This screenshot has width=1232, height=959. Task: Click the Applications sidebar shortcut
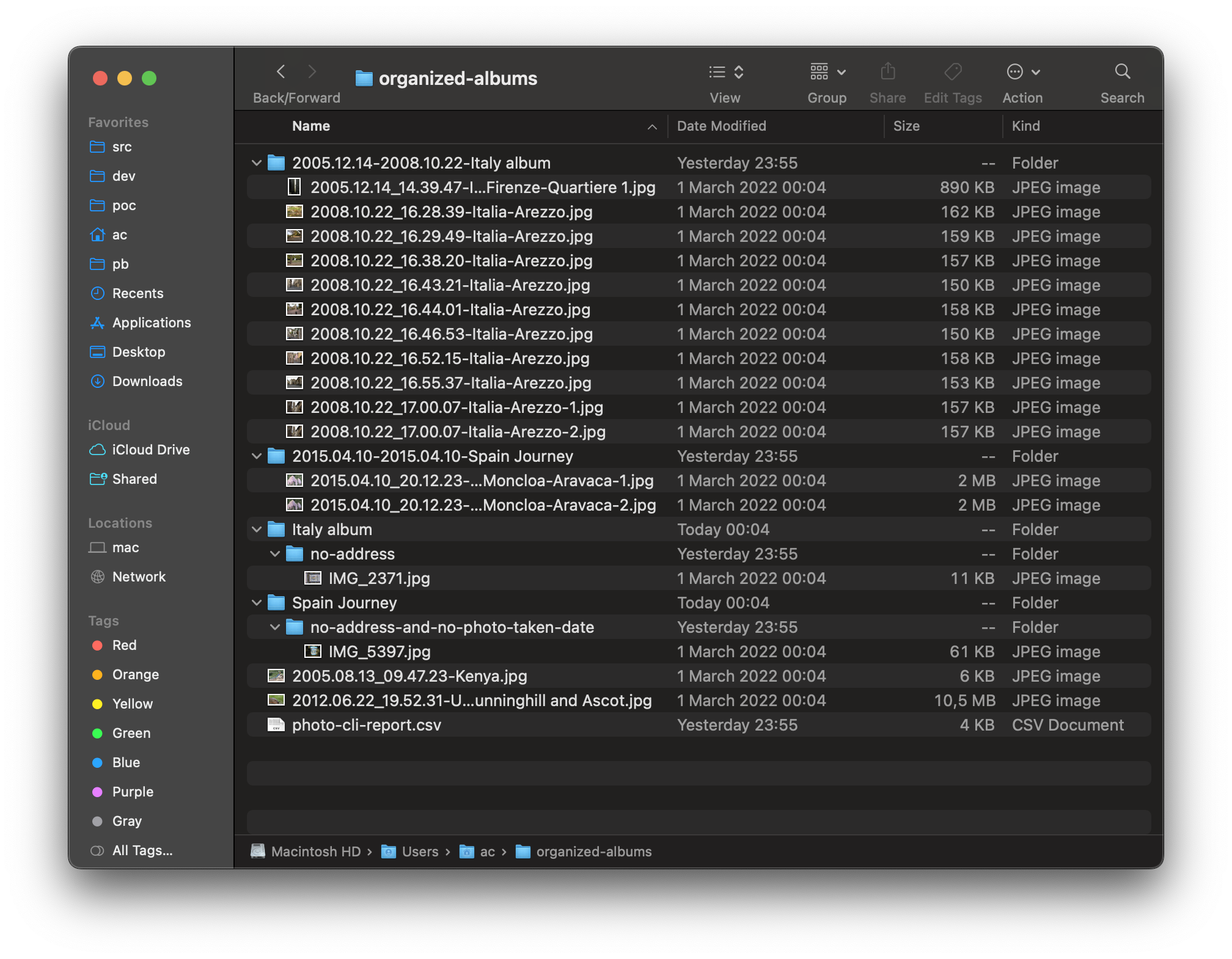point(152,322)
